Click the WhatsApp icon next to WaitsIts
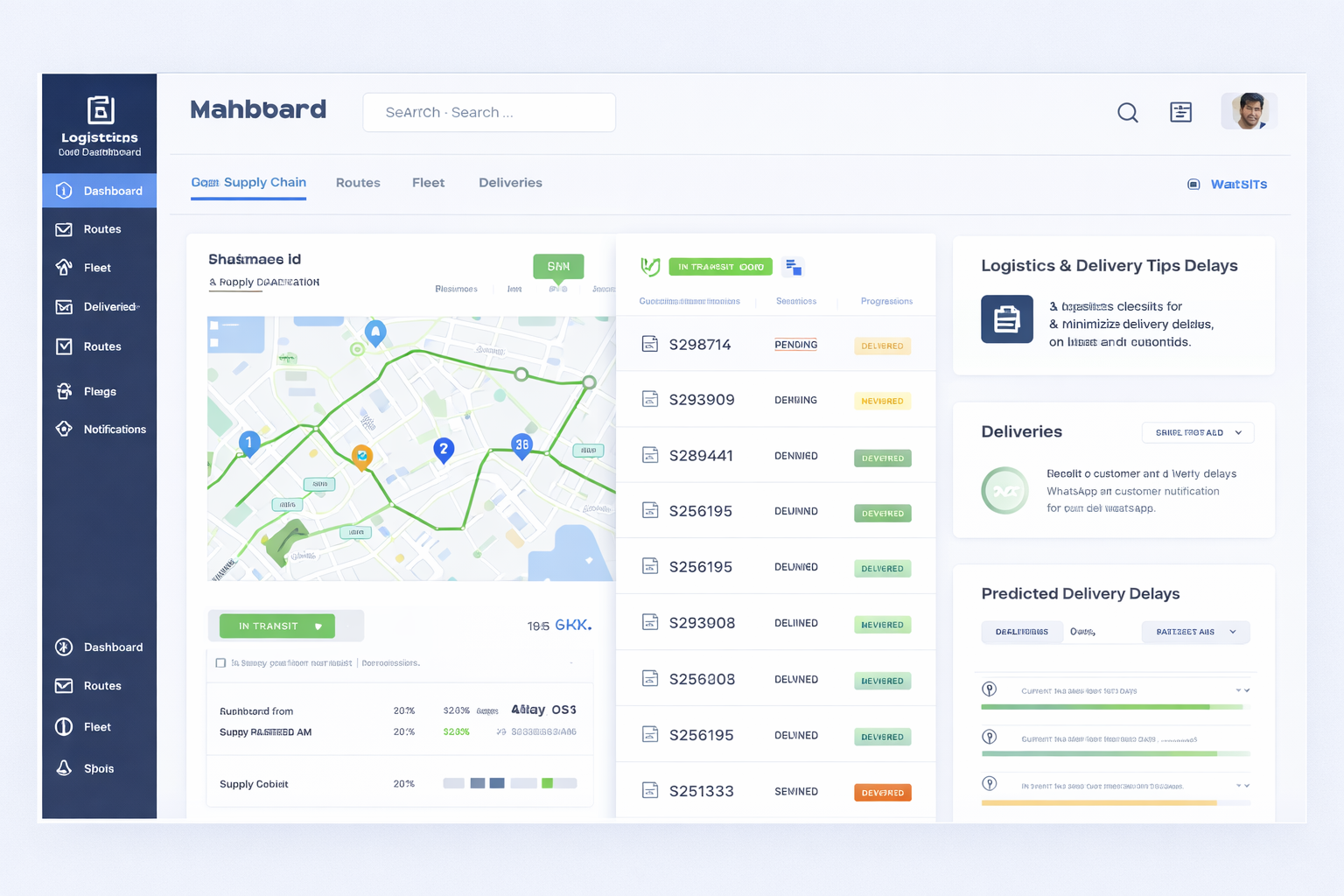1344x896 pixels. pos(1193,185)
